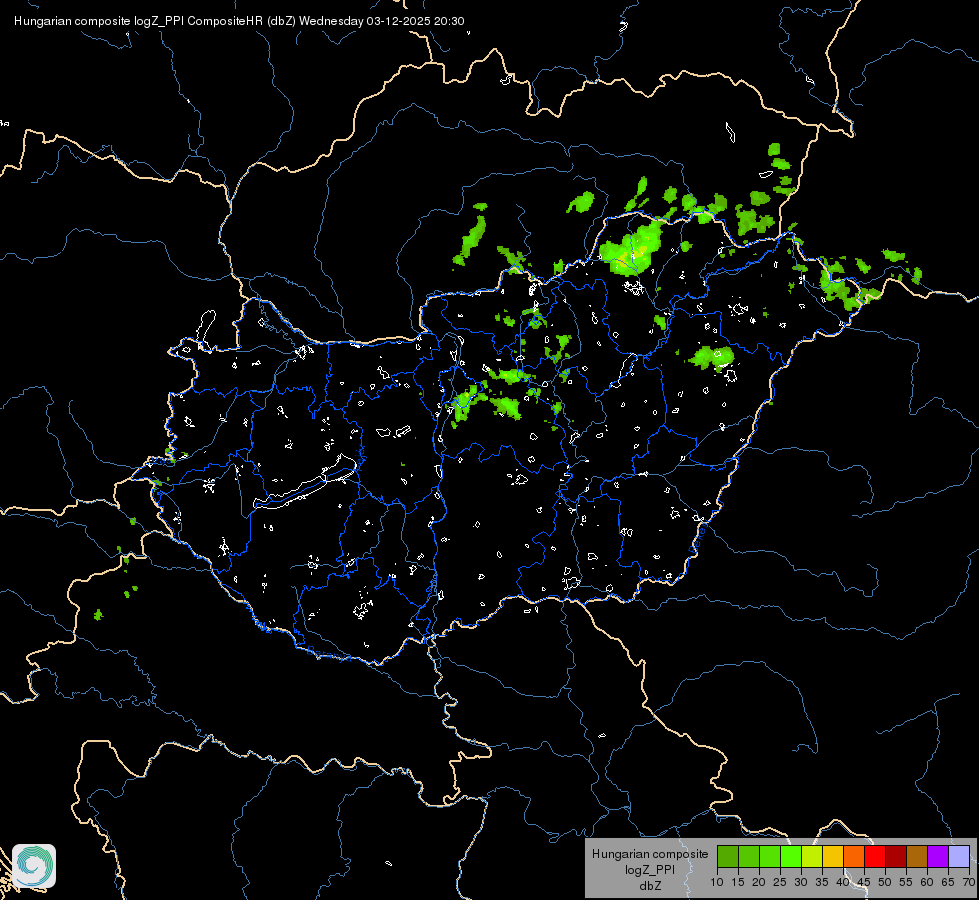
Task: Click the swirl weather service logo
Action: click(34, 866)
